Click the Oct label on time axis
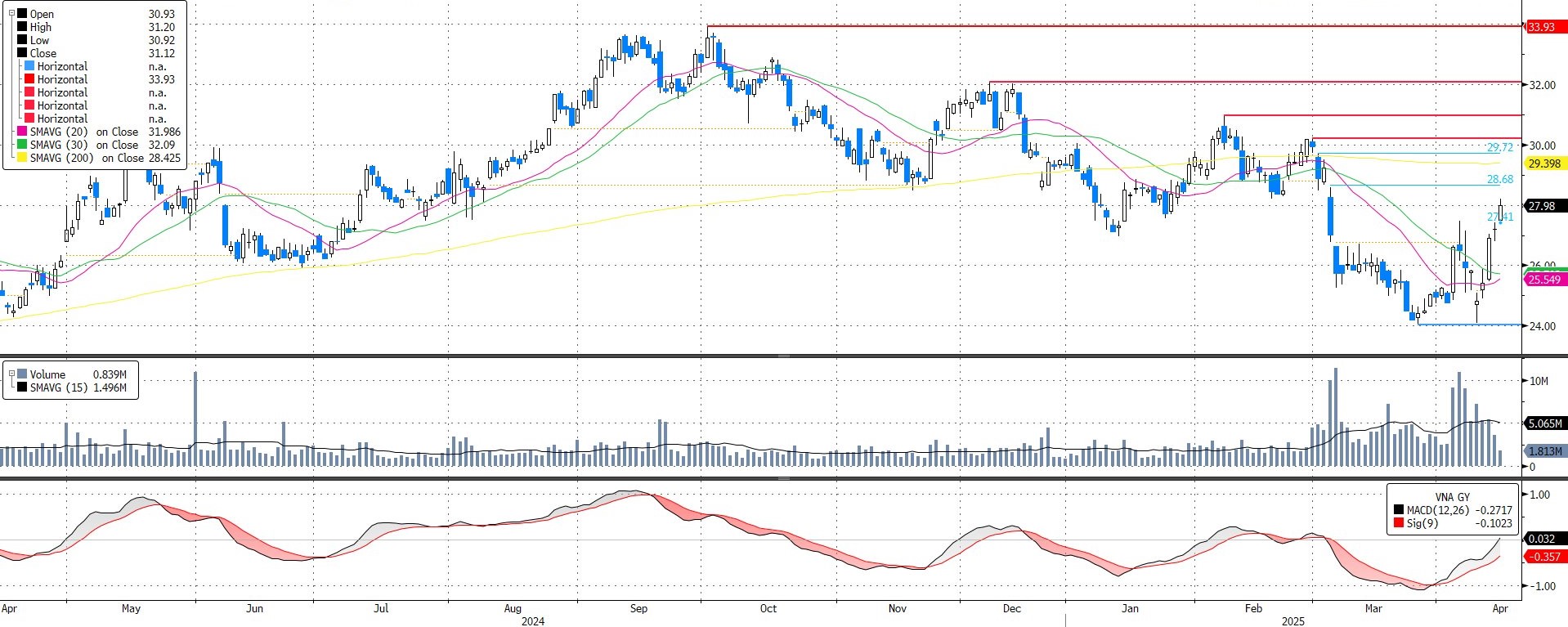The height and width of the screenshot is (627, 1568). (x=768, y=608)
